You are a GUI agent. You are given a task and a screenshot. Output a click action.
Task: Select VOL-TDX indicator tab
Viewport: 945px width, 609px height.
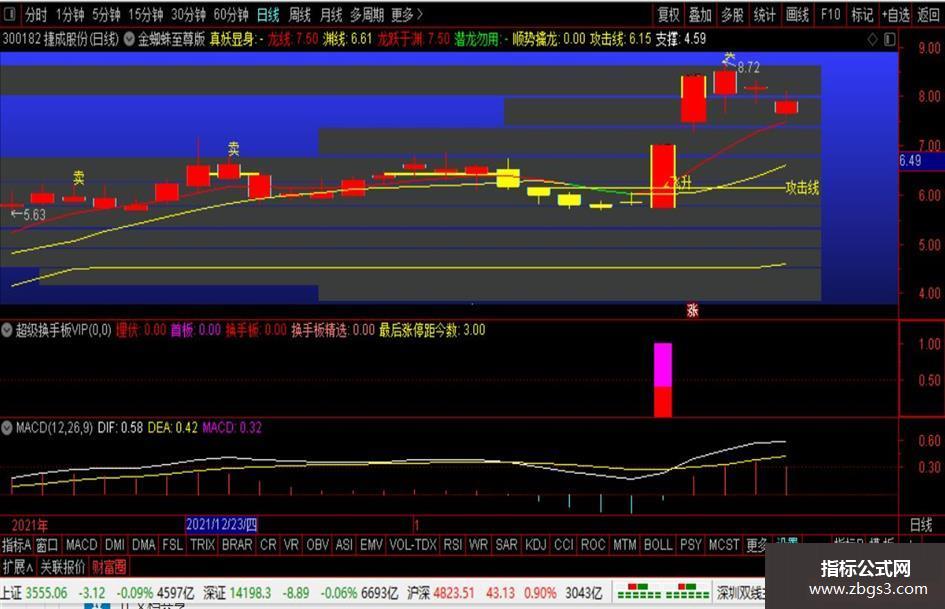click(413, 545)
